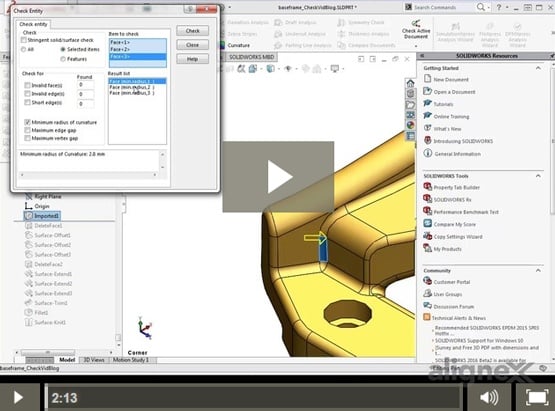
Task: Click the feature tree horizontal scrollbar
Action: [x=64, y=353]
